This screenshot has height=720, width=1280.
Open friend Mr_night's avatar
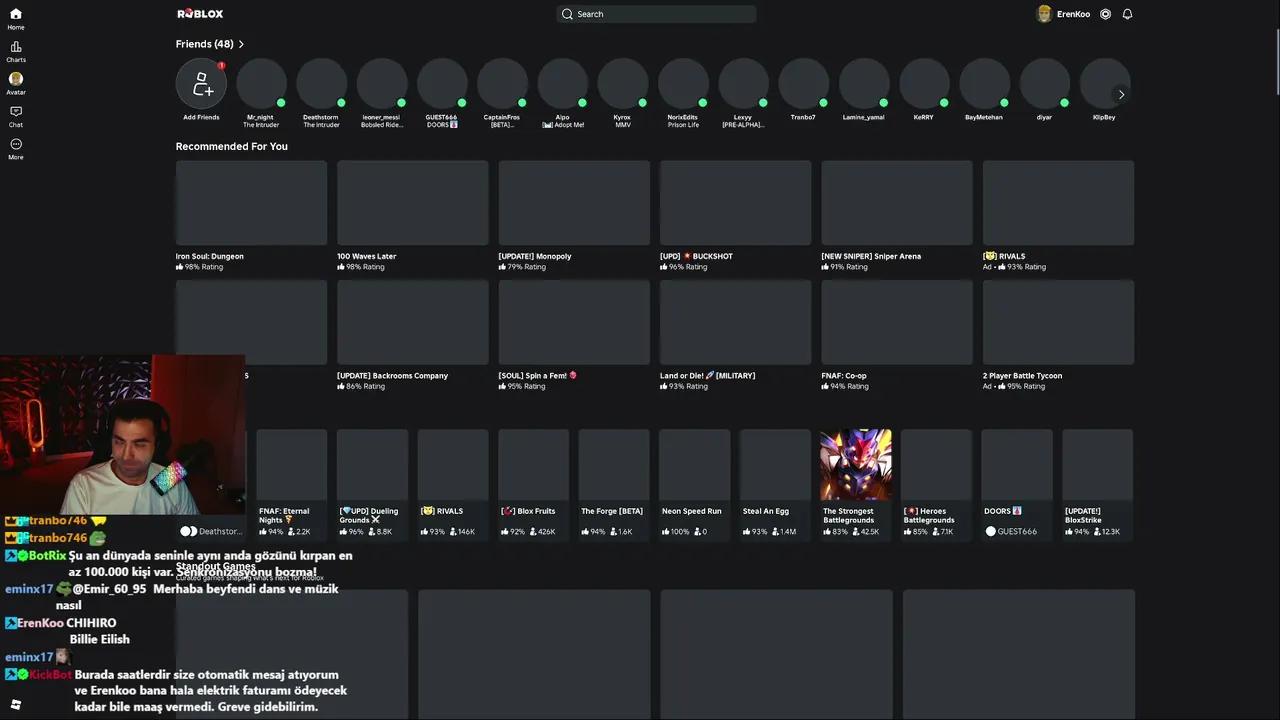tap(261, 83)
